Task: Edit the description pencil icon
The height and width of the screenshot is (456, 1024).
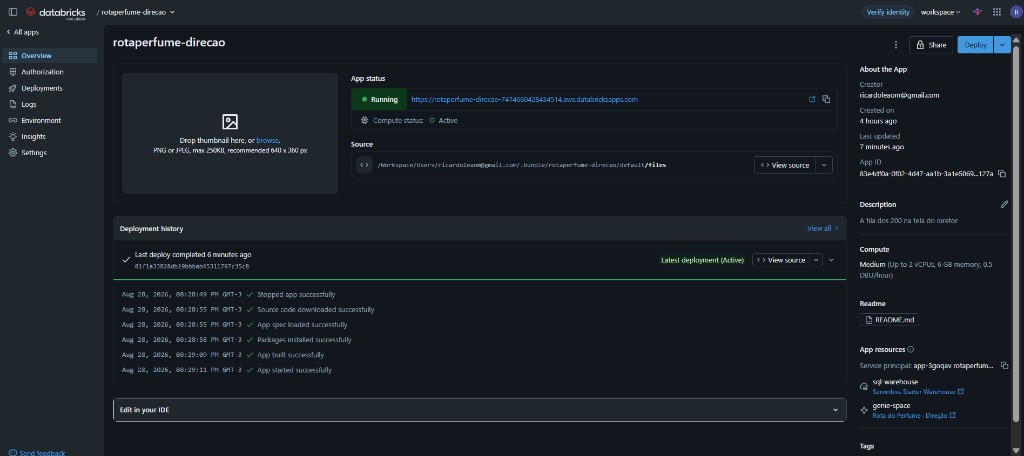Action: [x=1004, y=204]
